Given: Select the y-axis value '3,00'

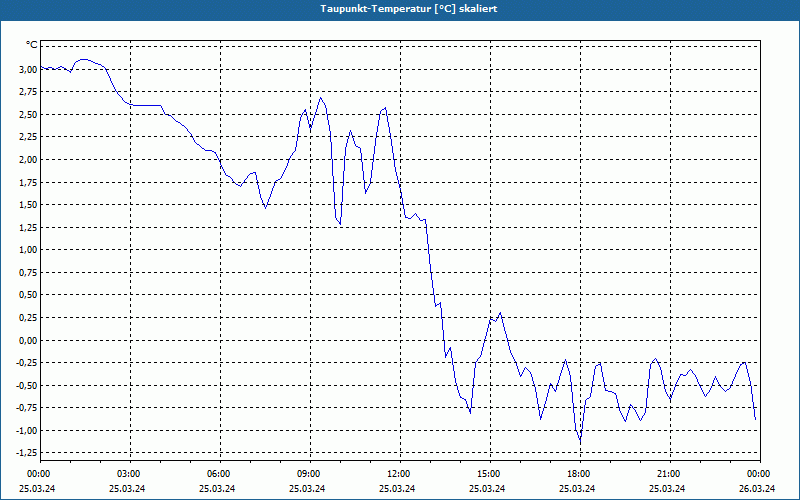Looking at the screenshot, I should coord(28,69).
